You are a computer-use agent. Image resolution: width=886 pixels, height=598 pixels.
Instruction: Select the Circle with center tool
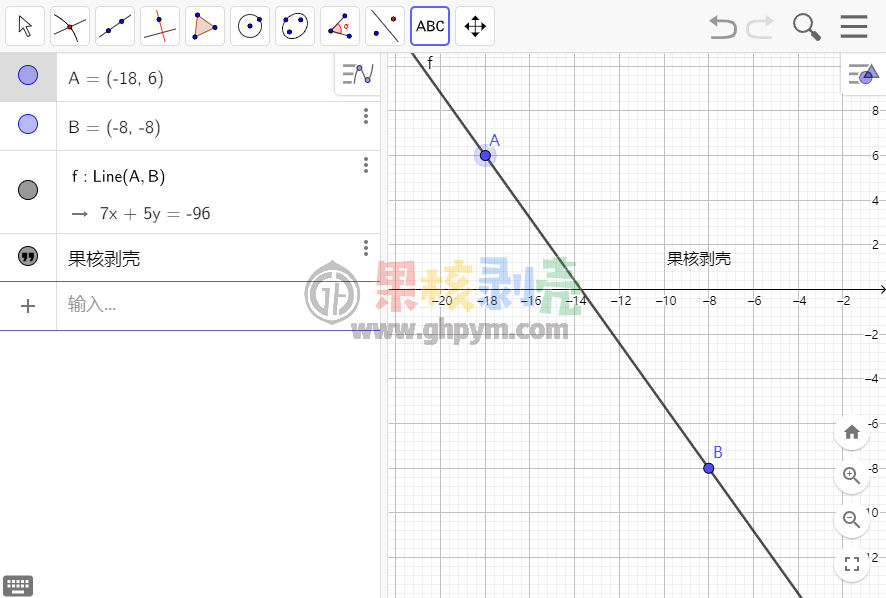(x=250, y=26)
